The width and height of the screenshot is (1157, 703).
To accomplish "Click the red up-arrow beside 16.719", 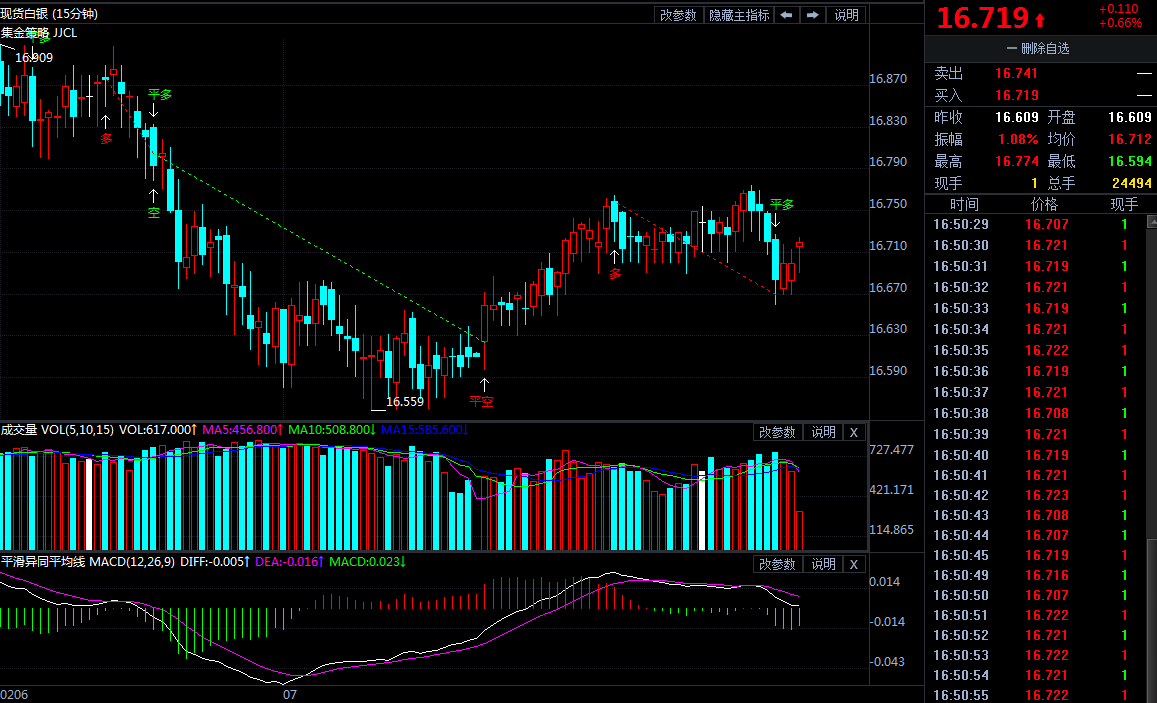I will [x=1040, y=20].
